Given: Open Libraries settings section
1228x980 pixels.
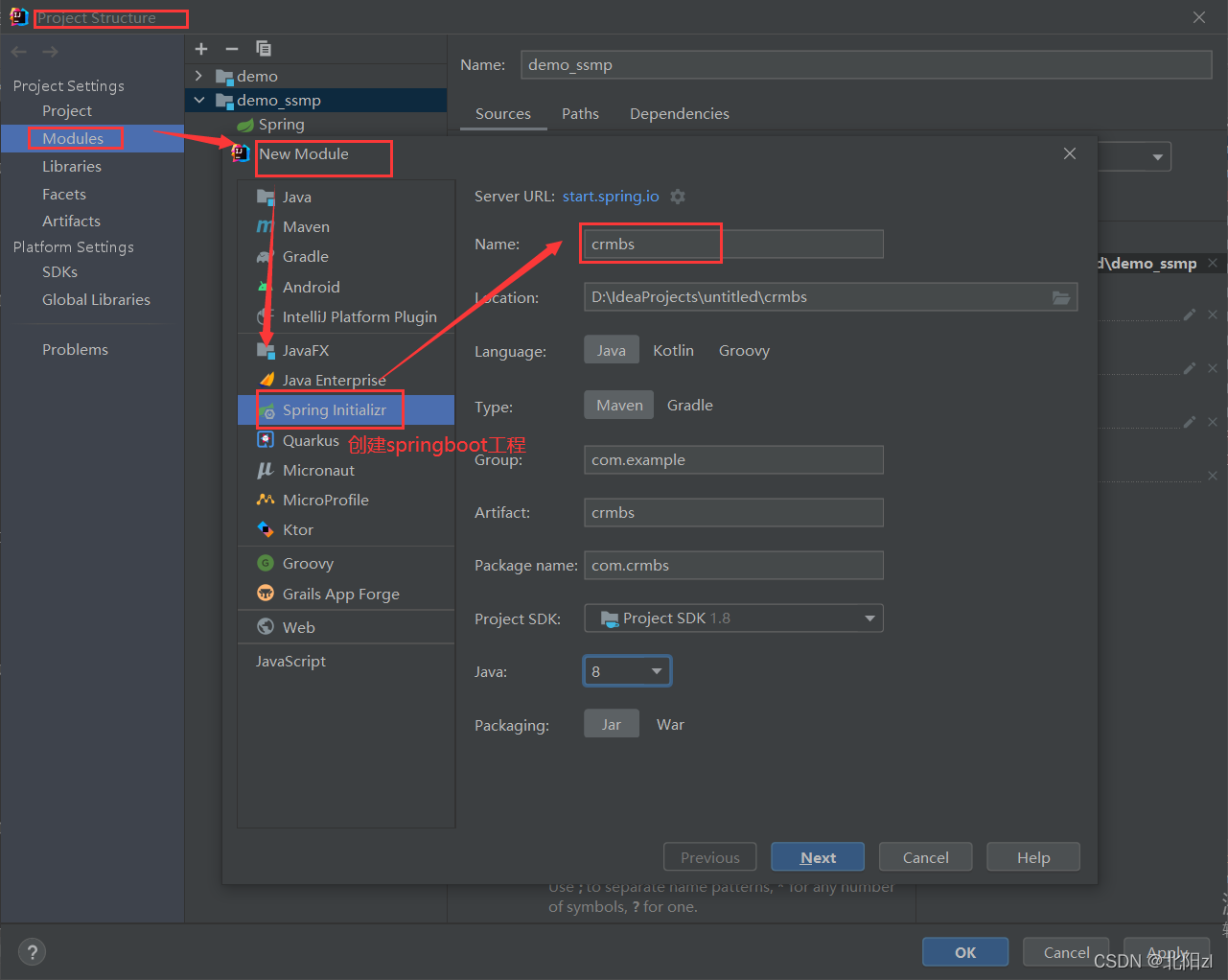Looking at the screenshot, I should 72,166.
